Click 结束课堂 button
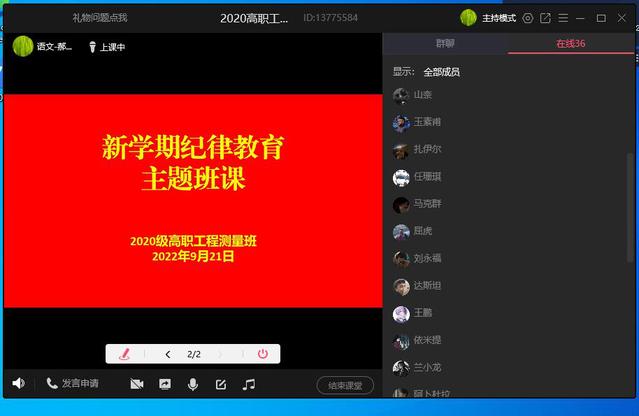 coord(345,385)
